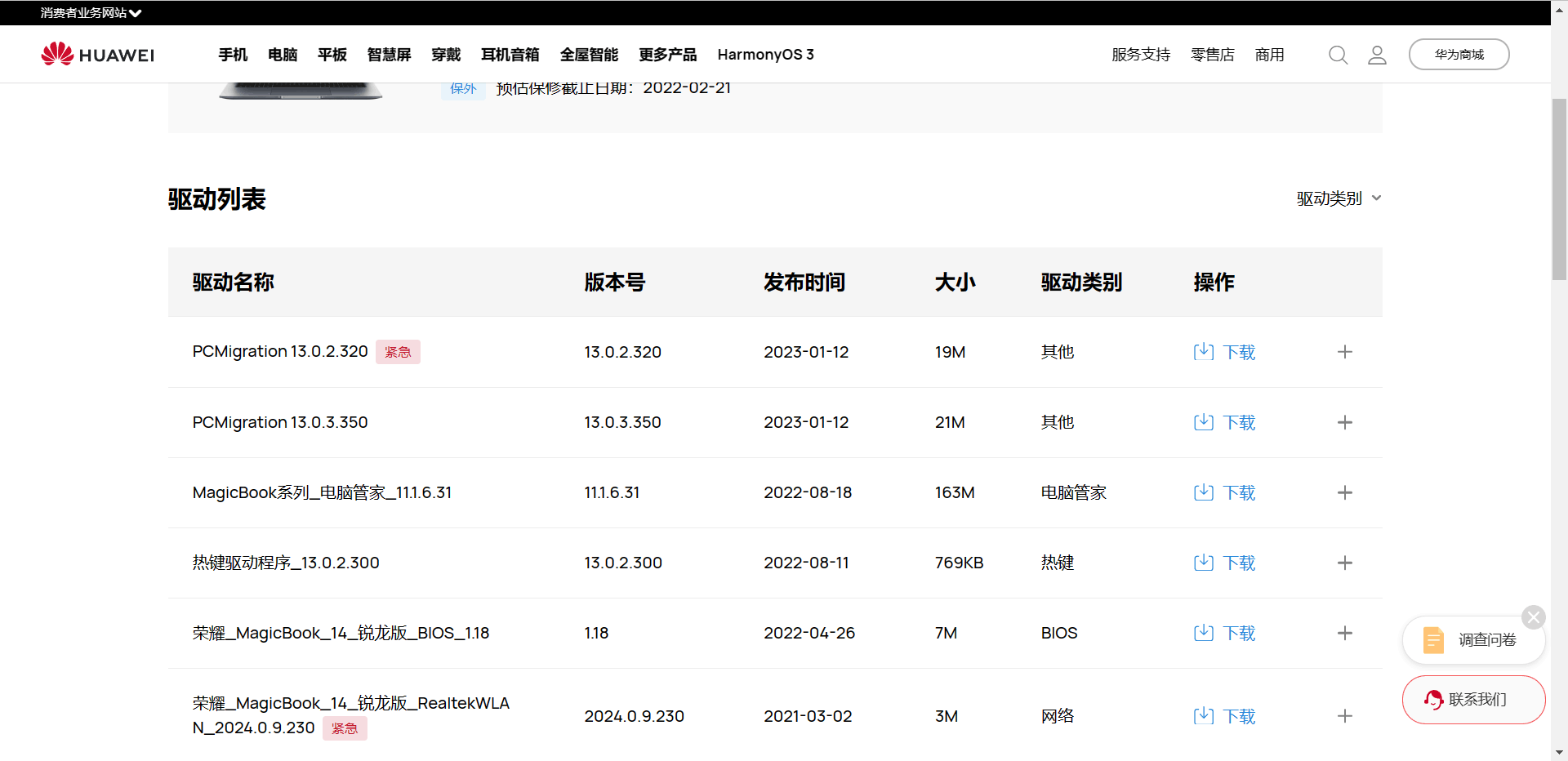1568x761 pixels.
Task: Click the 版本号 column header
Action: click(x=615, y=283)
